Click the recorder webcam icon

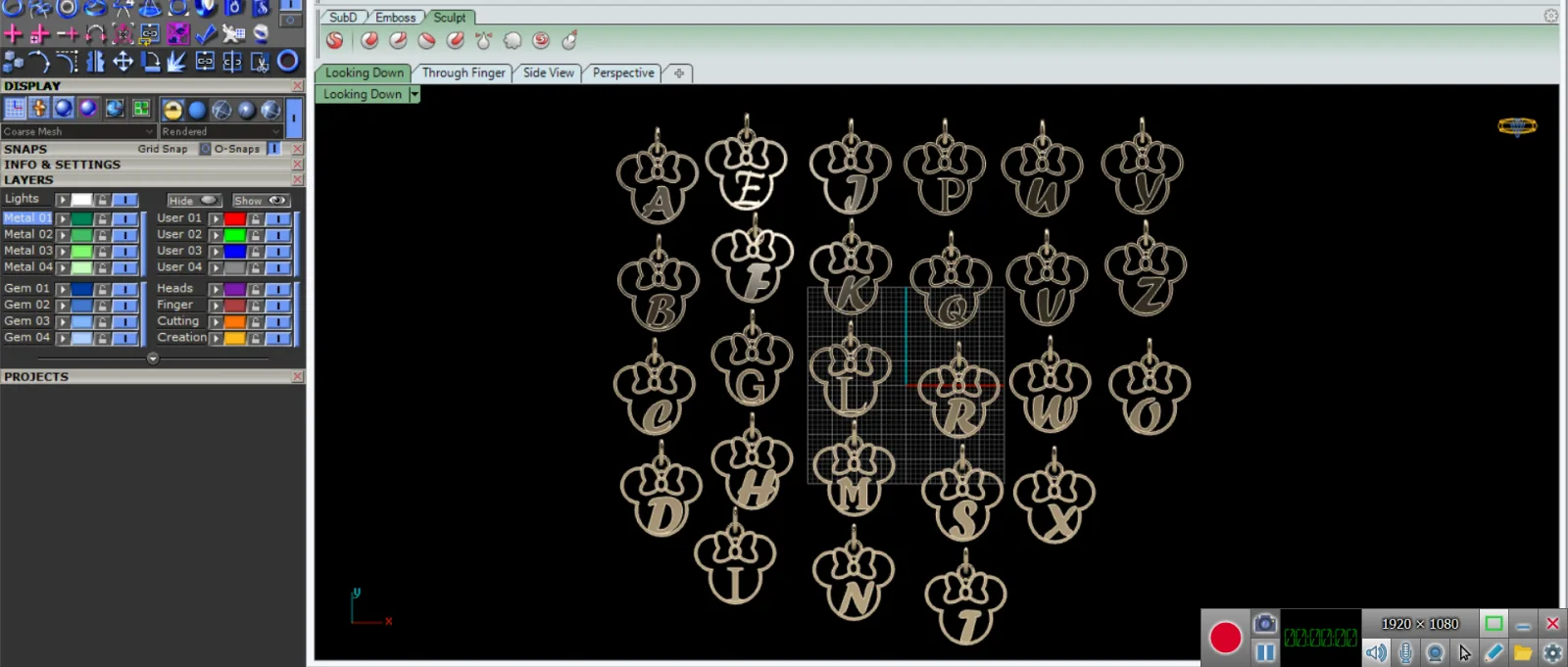[x=1435, y=652]
